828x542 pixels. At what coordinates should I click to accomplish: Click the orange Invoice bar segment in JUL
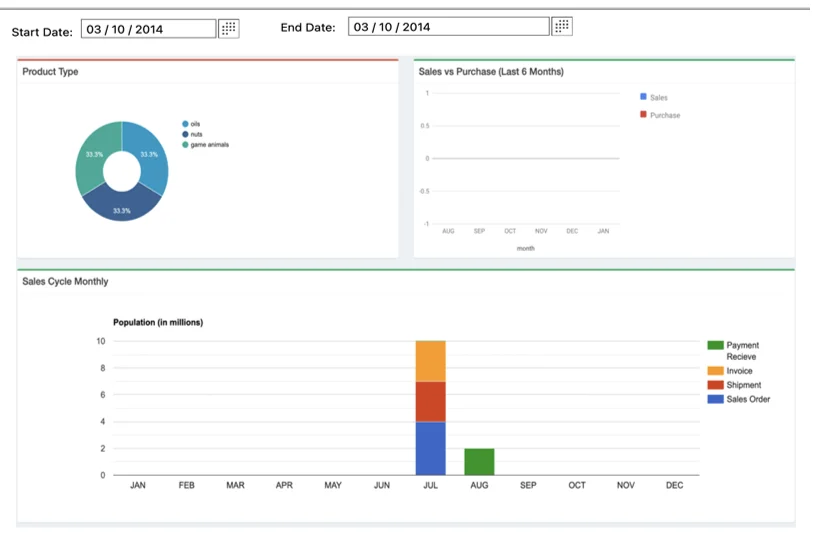pyautogui.click(x=430, y=361)
